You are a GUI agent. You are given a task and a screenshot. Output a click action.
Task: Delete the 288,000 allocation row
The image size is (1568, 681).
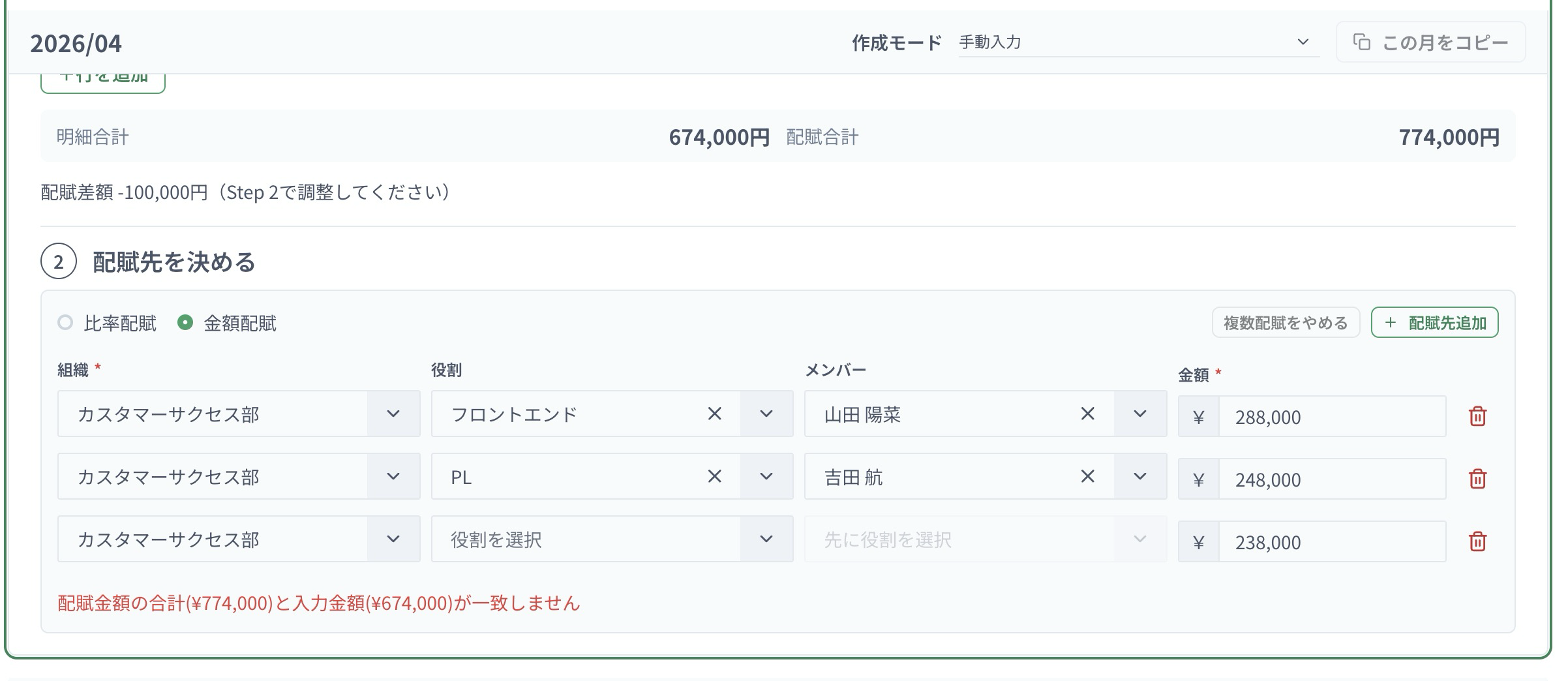[1477, 416]
